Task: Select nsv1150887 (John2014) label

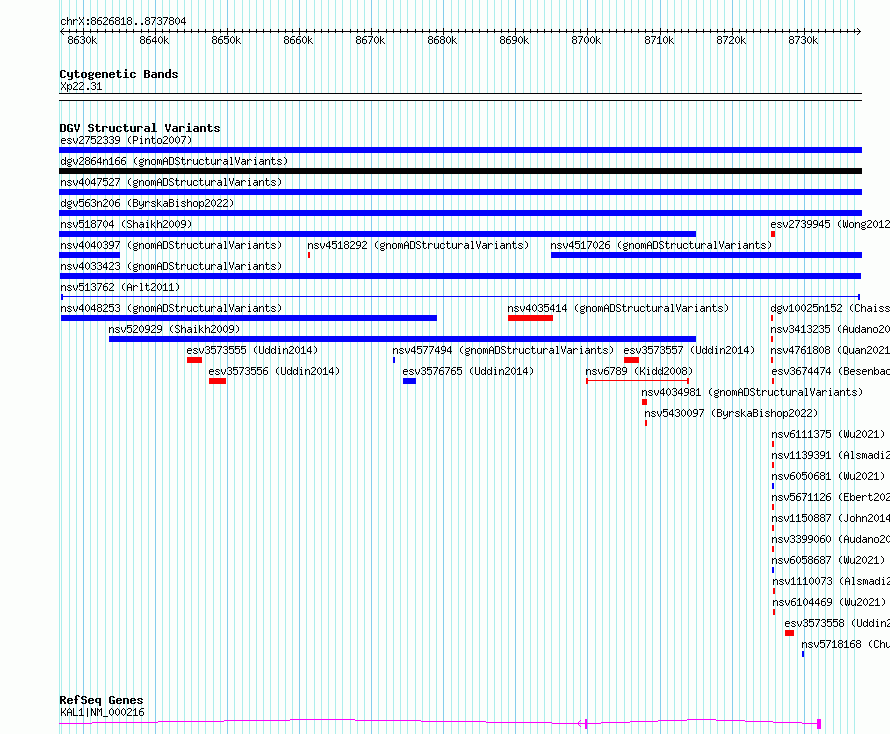Action: [830, 518]
